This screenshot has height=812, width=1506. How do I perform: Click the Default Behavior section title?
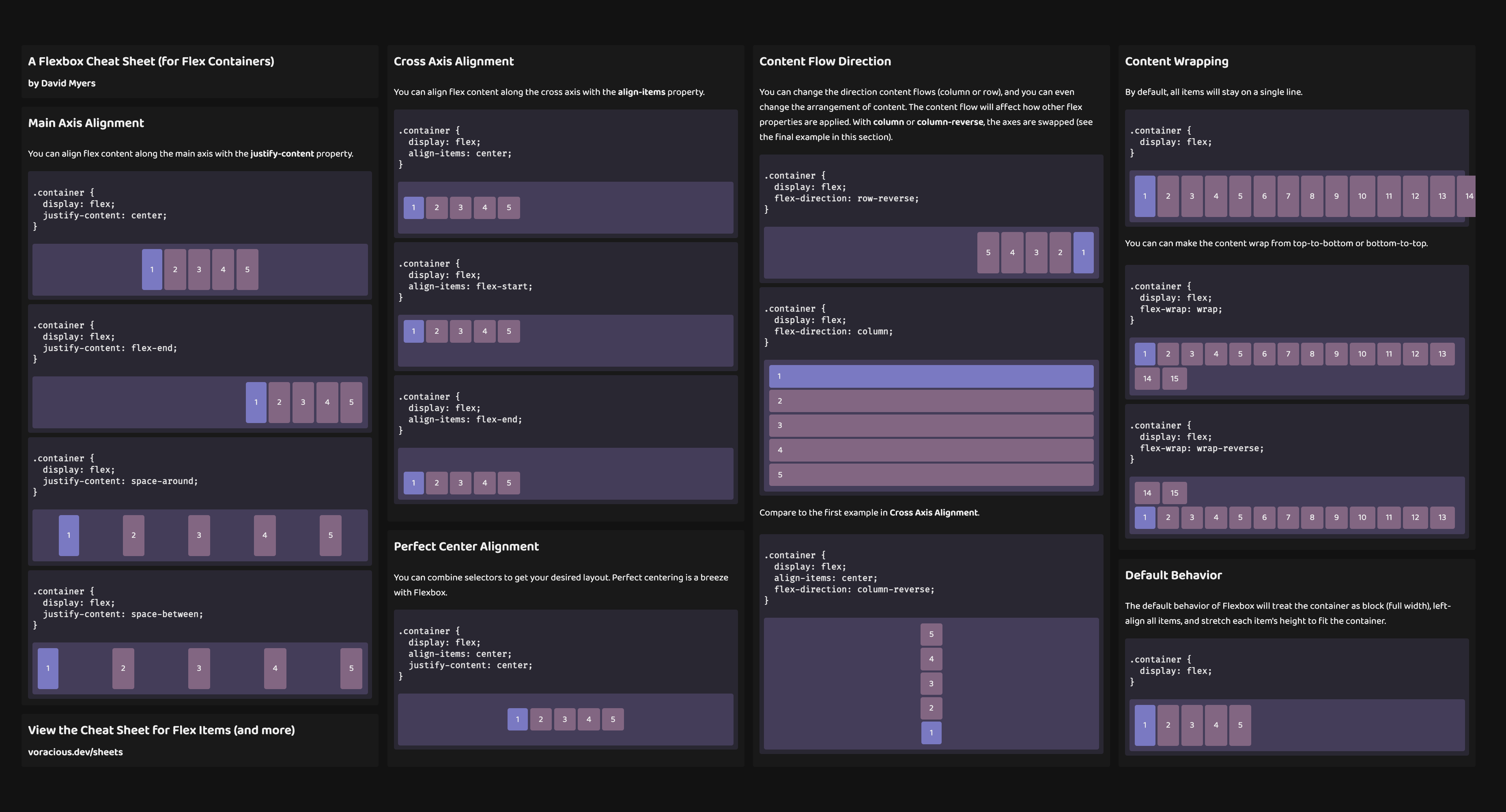(1173, 575)
